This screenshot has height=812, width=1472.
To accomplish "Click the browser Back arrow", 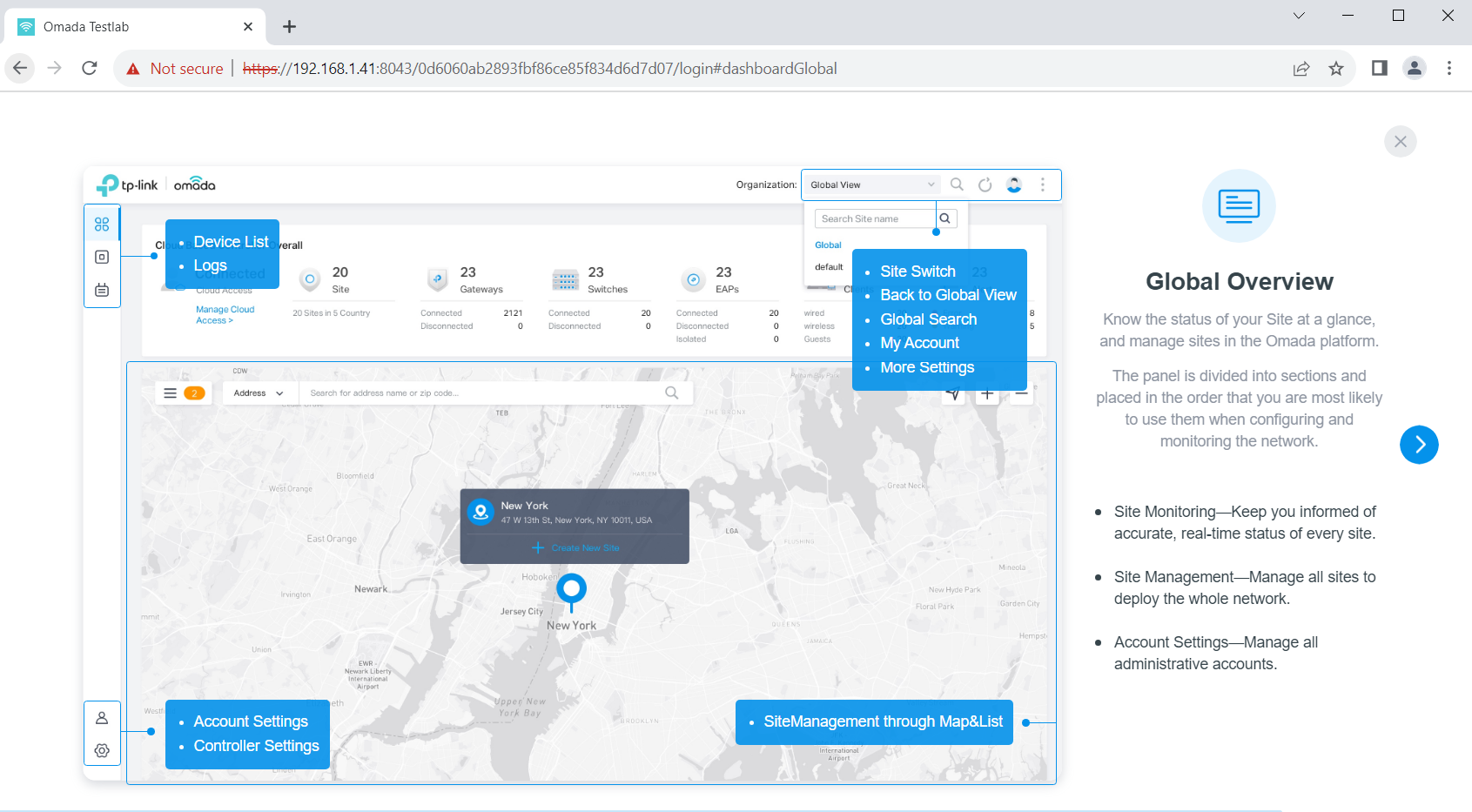I will click(20, 68).
